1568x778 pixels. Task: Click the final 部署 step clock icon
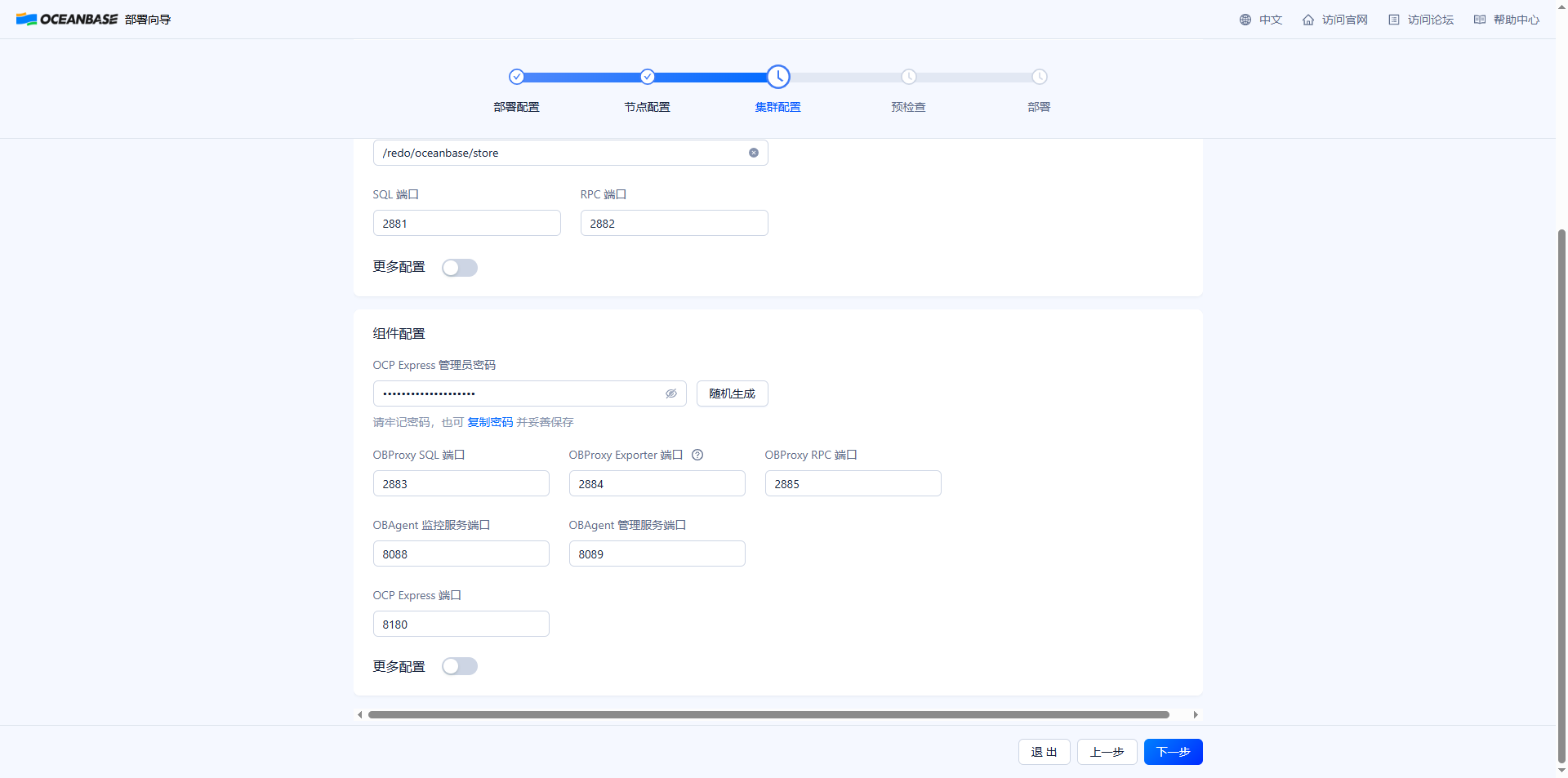[1040, 77]
